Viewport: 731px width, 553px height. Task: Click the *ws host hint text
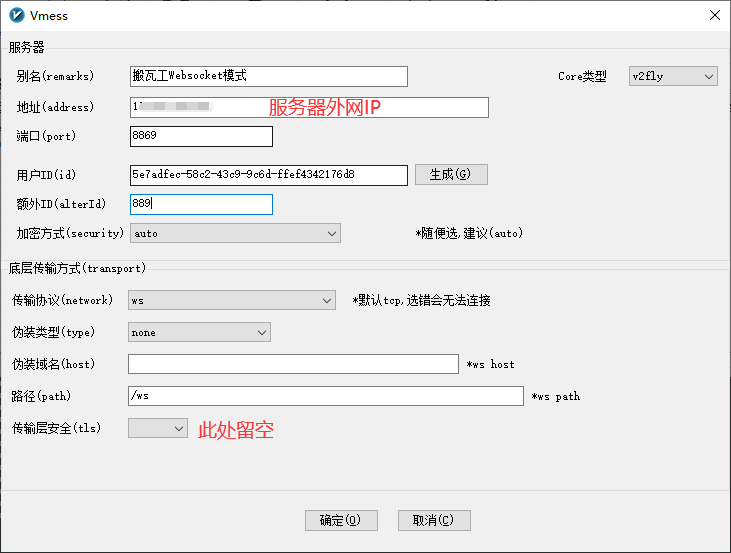[490, 364]
